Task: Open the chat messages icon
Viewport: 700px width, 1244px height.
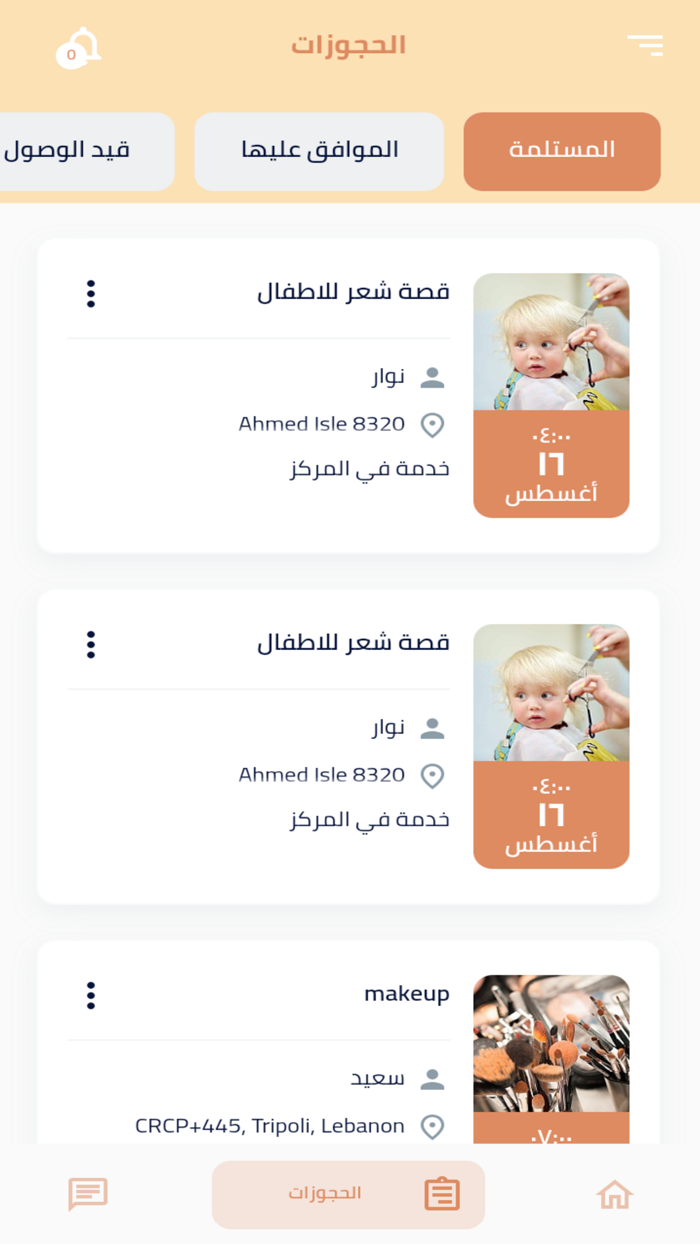Action: [88, 1194]
